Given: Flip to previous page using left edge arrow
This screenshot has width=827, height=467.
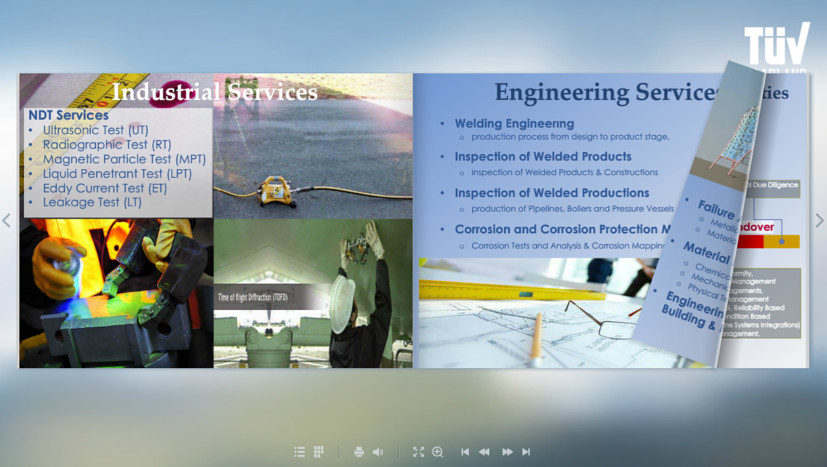Looking at the screenshot, I should coord(6,220).
